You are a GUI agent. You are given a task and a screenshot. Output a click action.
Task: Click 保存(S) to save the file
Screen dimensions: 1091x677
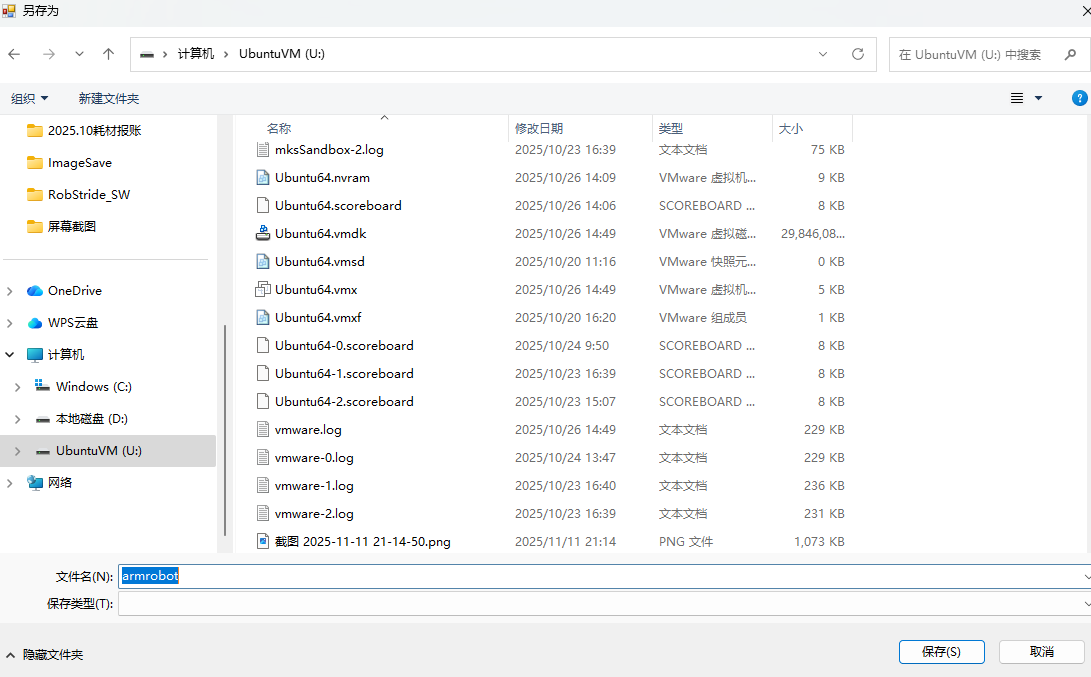tap(941, 652)
